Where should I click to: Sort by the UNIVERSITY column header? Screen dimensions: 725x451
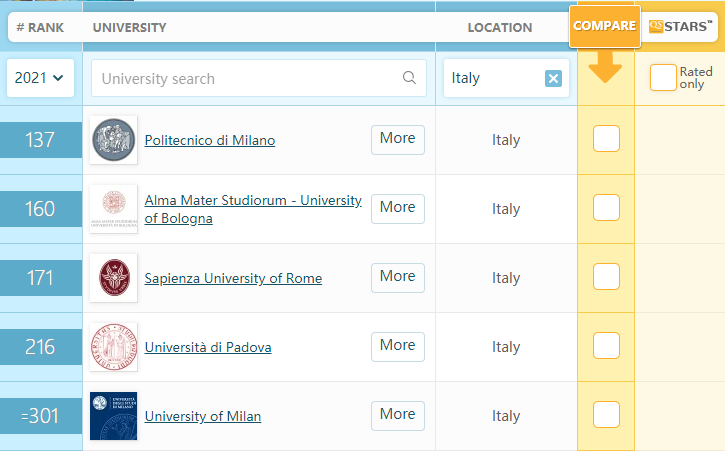tap(129, 27)
